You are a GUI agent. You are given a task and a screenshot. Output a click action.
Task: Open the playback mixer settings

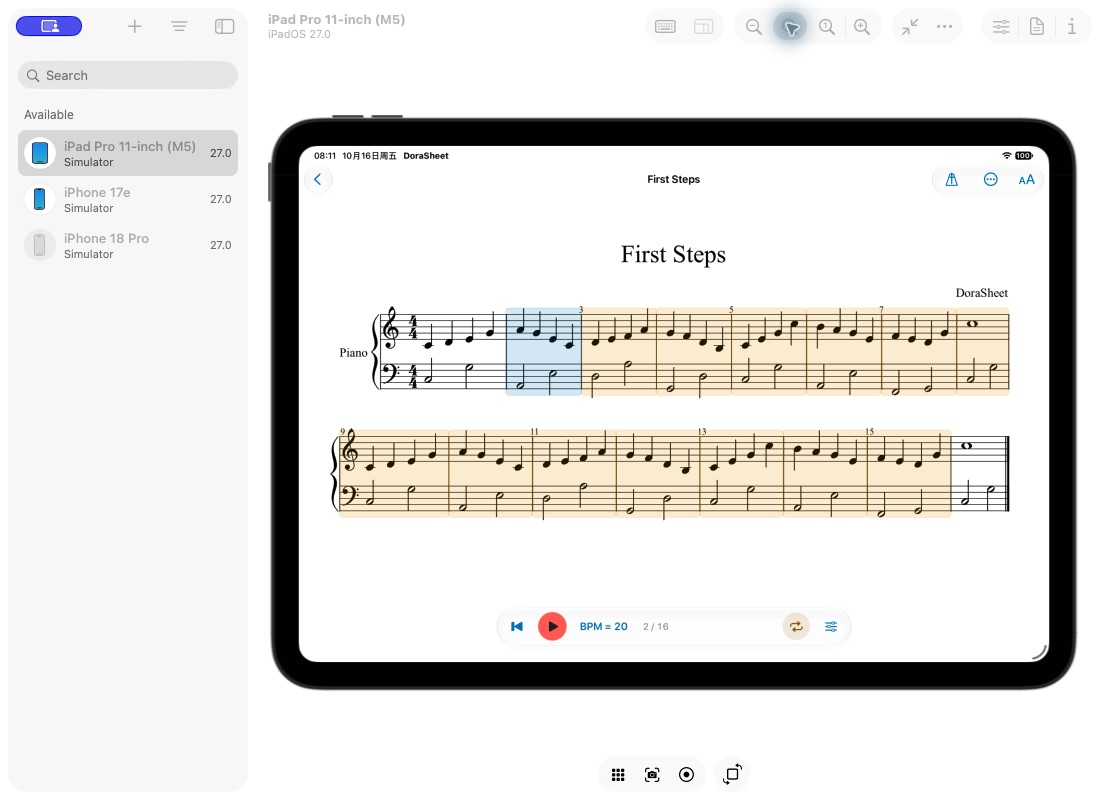point(831,627)
